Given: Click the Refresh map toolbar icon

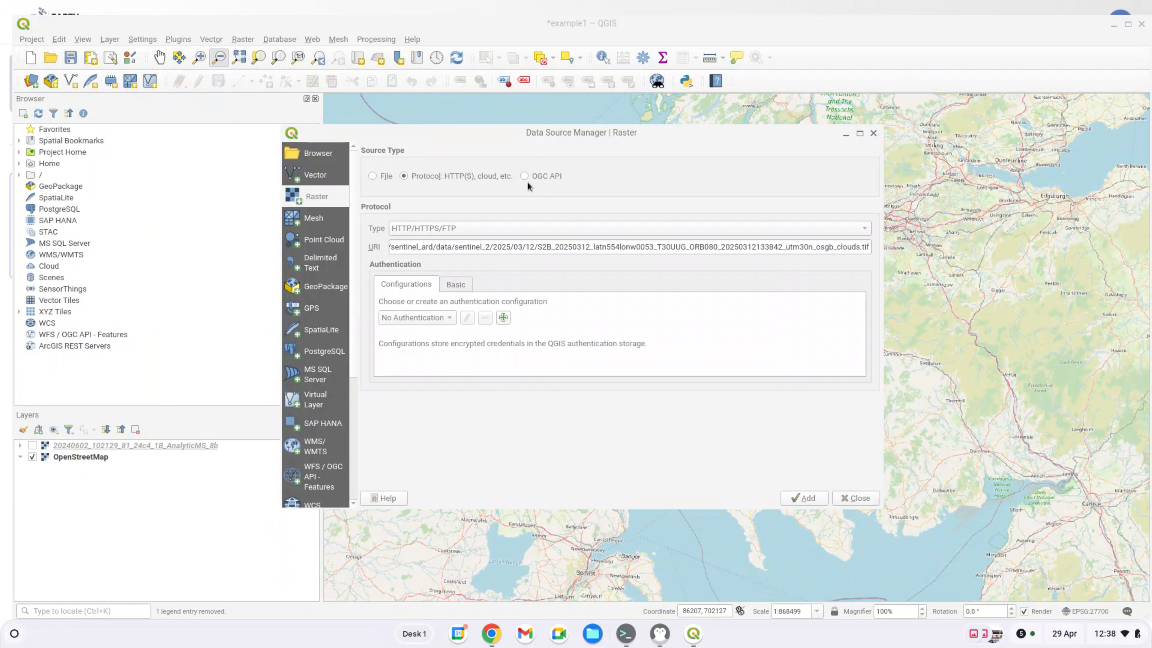Looking at the screenshot, I should [456, 58].
